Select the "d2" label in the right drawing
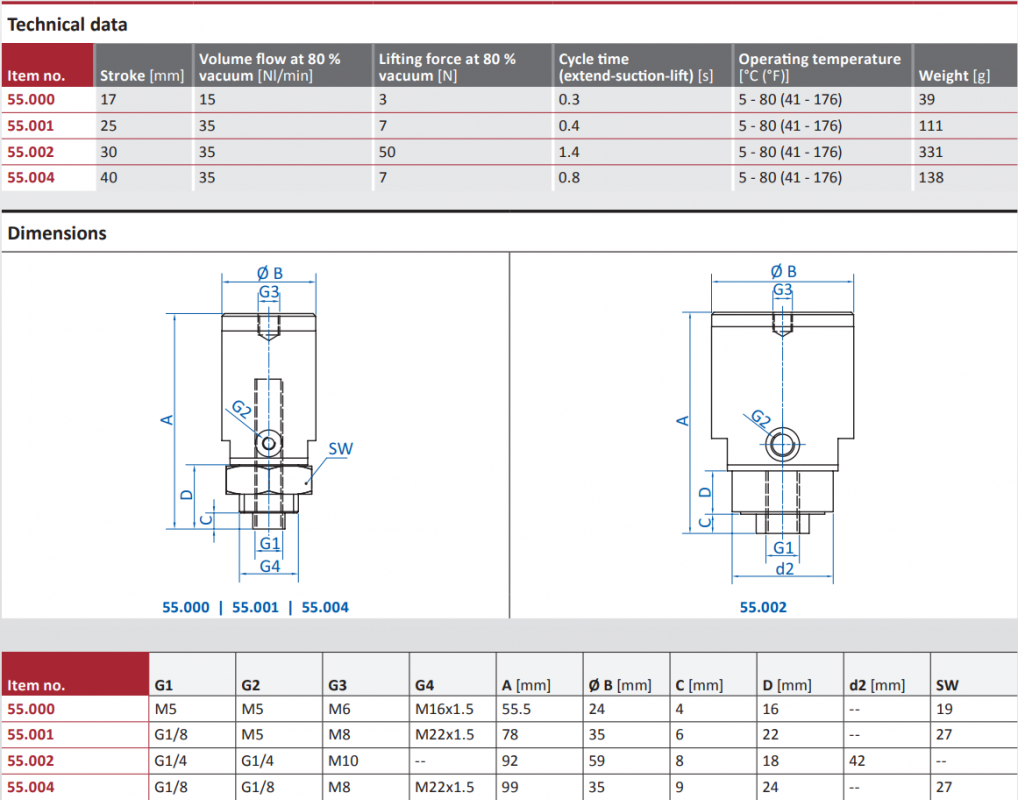 [x=784, y=569]
